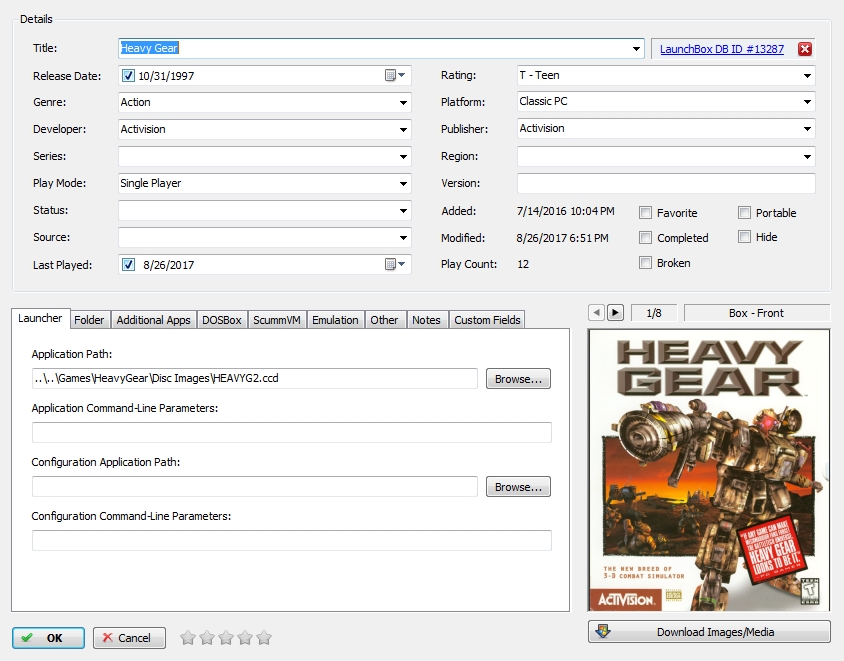Set rating to four stars
Viewport: 844px width, 661px height.
tap(245, 638)
